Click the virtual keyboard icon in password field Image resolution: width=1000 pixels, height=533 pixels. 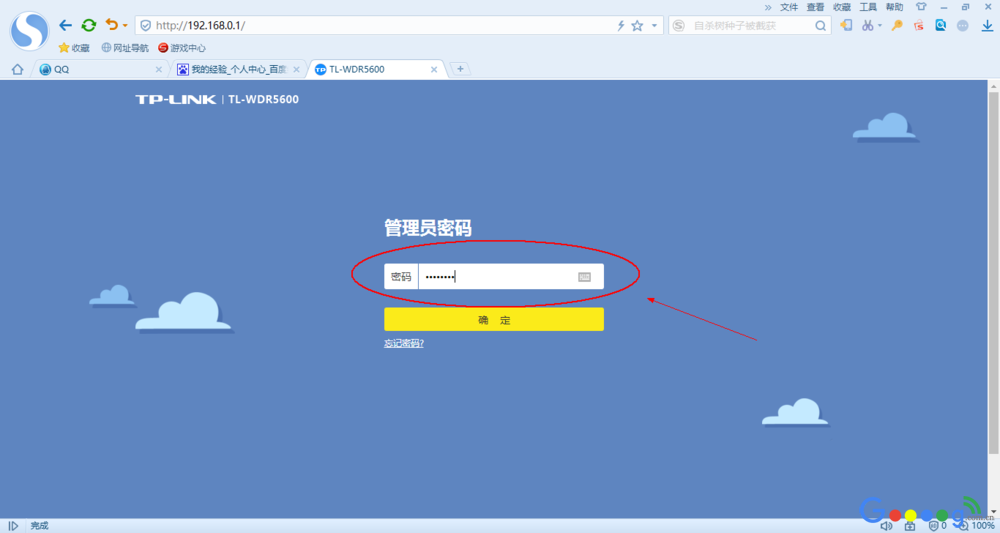tap(584, 277)
